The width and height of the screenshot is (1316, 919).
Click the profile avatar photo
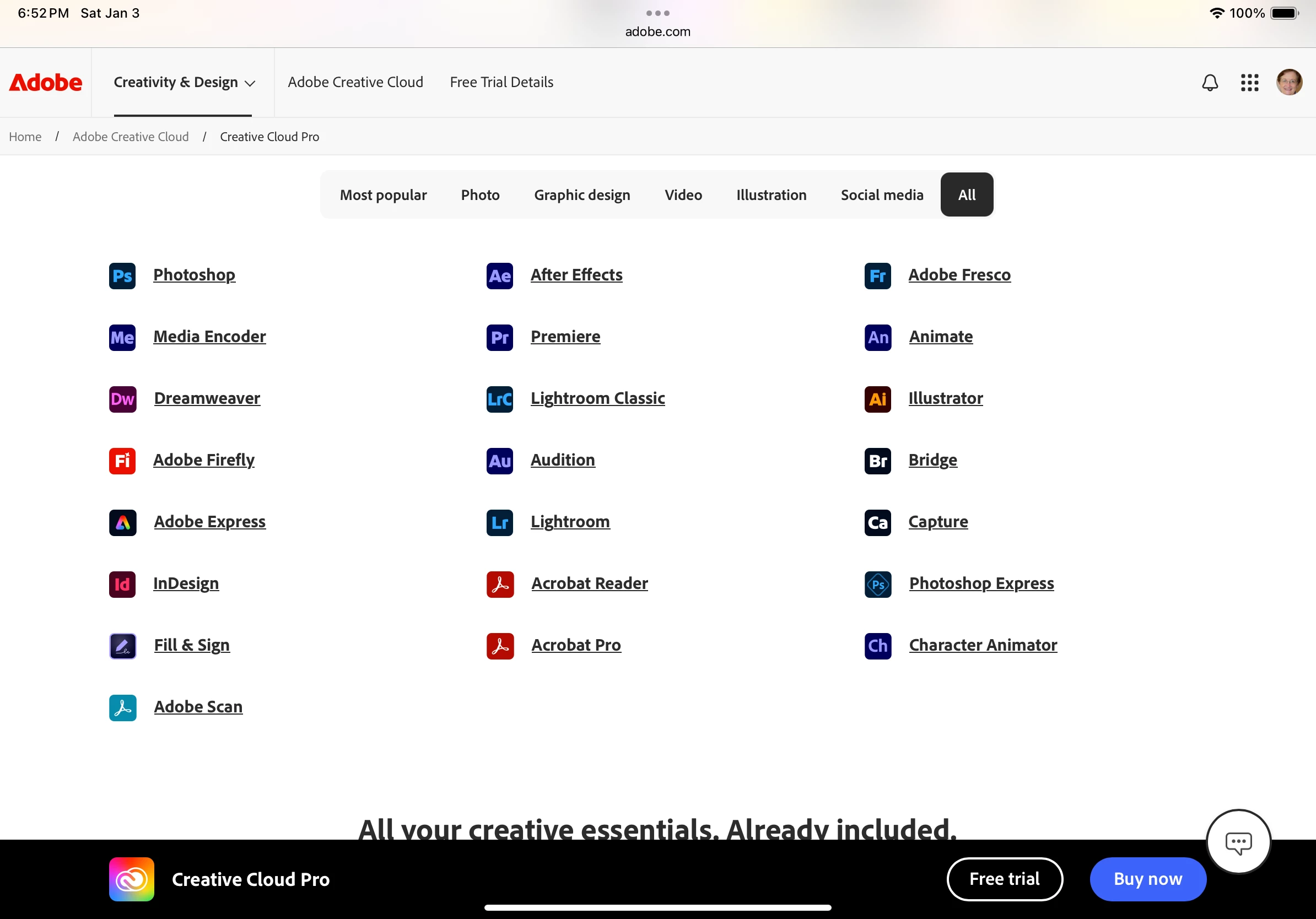point(1289,83)
